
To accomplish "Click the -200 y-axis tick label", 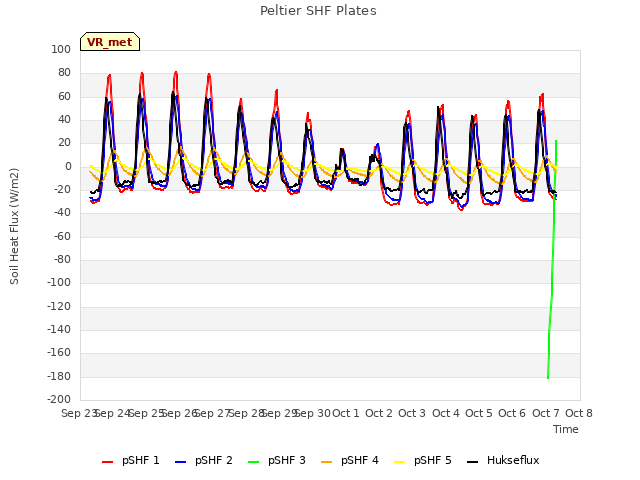I will coord(59,399).
